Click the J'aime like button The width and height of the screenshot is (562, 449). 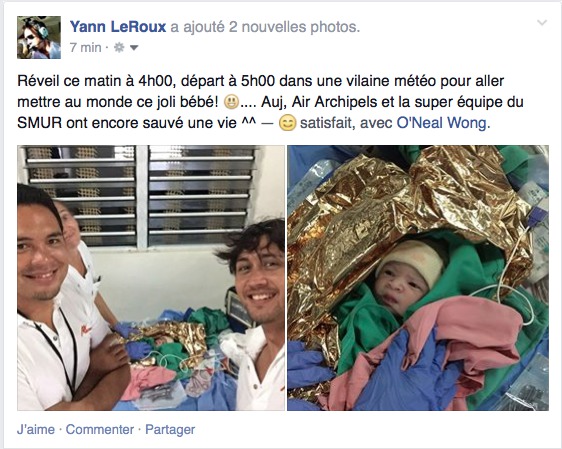coord(36,429)
